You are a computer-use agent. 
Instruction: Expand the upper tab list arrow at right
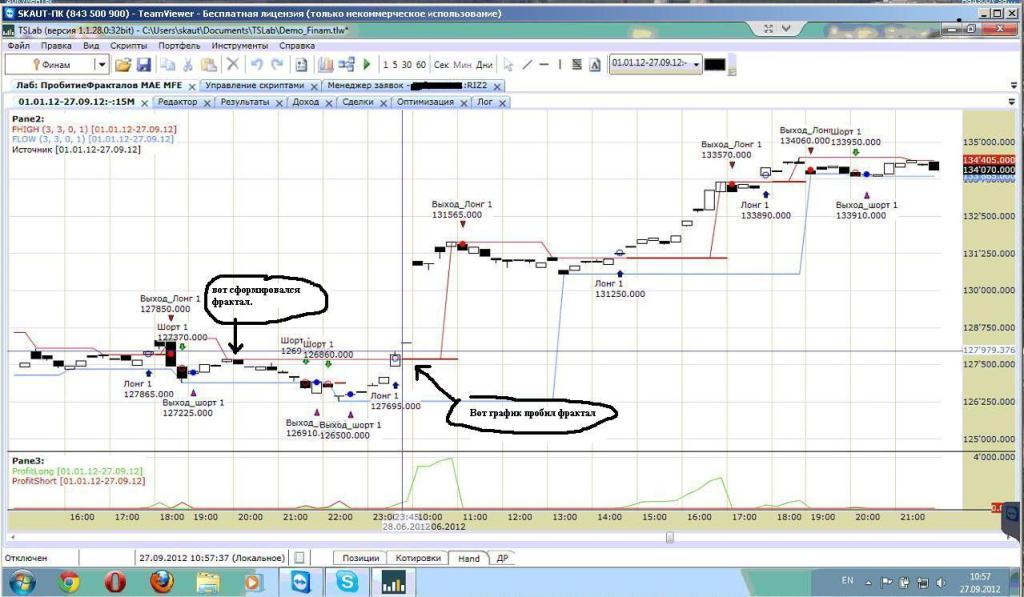(1014, 86)
